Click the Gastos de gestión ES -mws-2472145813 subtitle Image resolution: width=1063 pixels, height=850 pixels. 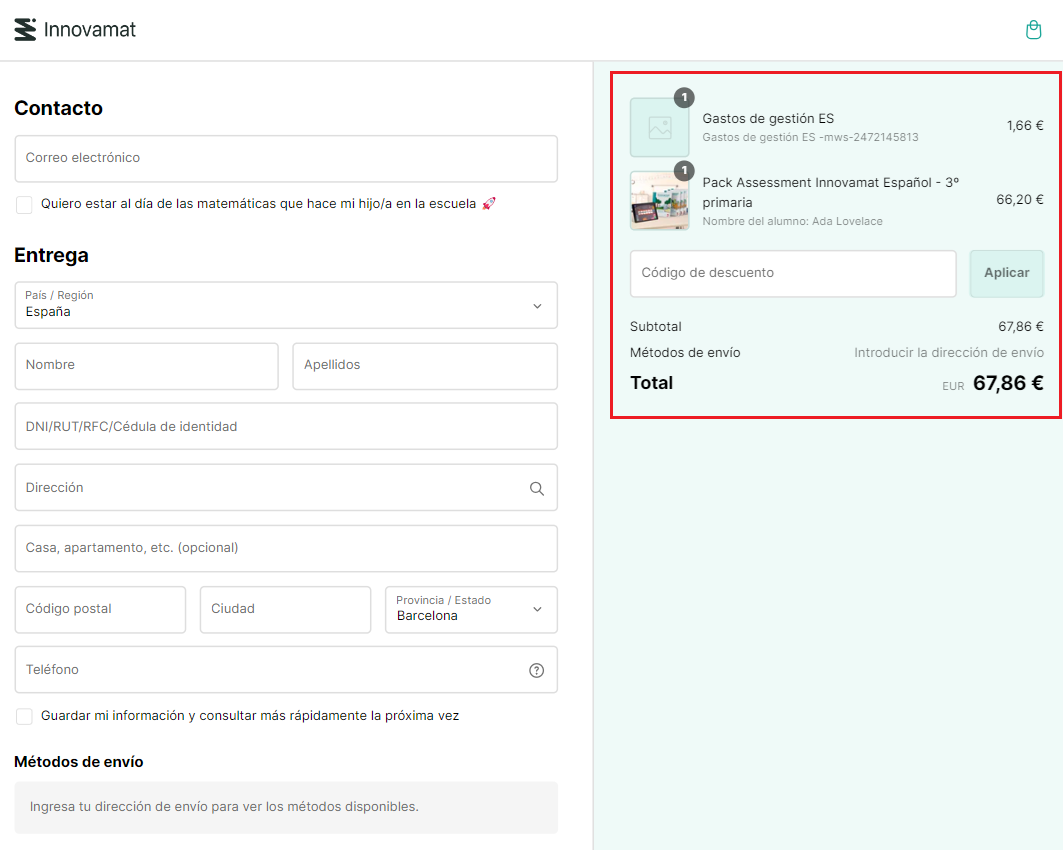coord(810,138)
